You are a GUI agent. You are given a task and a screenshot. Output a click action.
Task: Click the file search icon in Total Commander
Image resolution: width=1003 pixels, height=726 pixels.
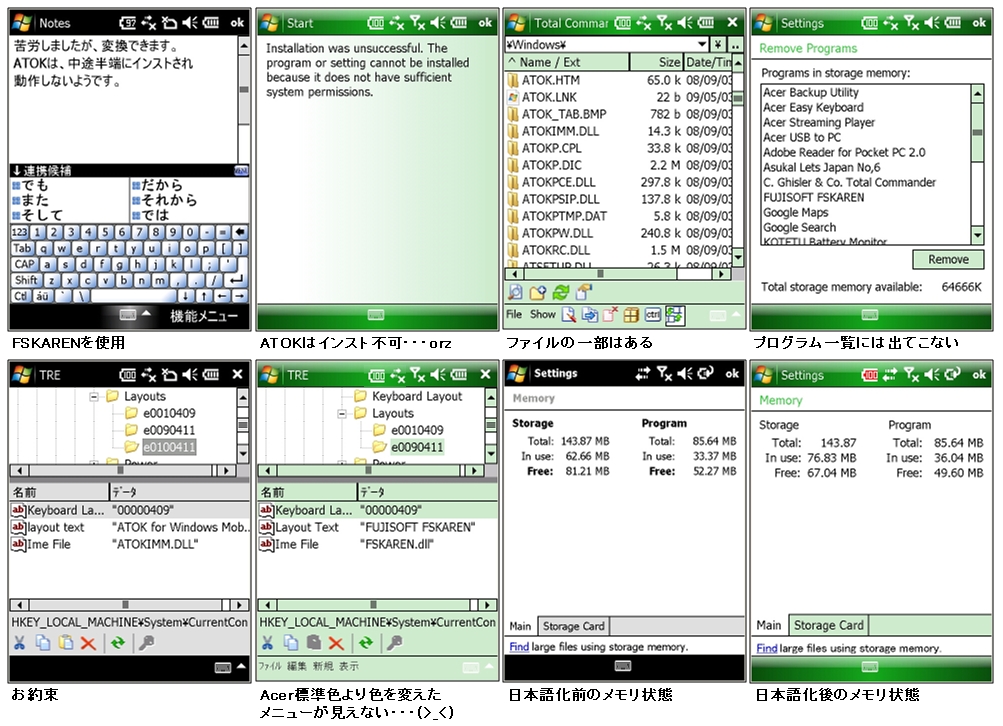pyautogui.click(x=515, y=292)
